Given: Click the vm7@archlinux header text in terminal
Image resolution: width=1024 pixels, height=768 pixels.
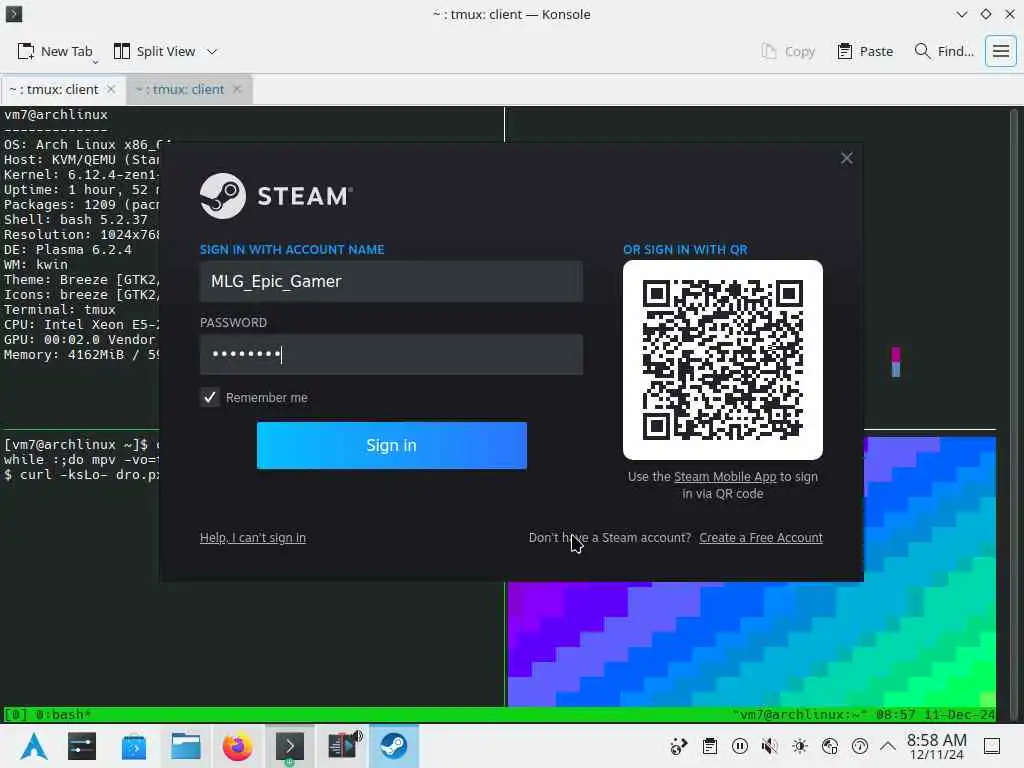Looking at the screenshot, I should tap(56, 114).
